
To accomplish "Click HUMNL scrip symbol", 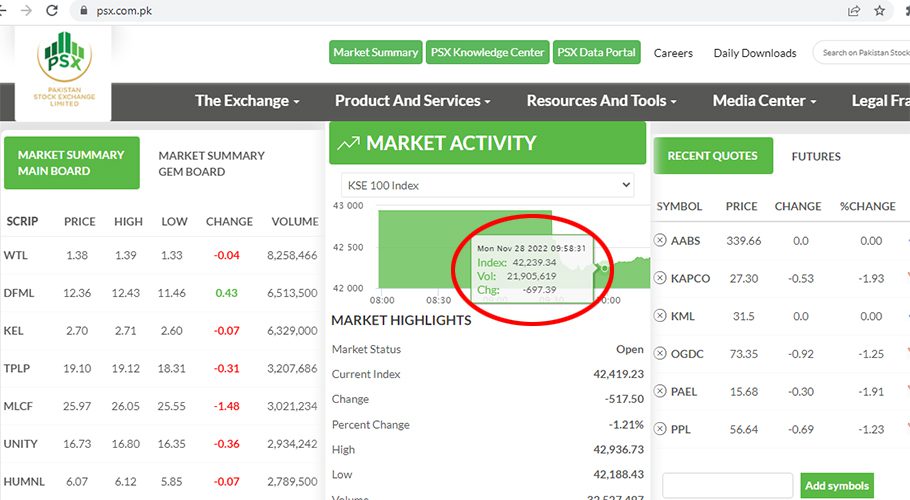I will click(24, 481).
